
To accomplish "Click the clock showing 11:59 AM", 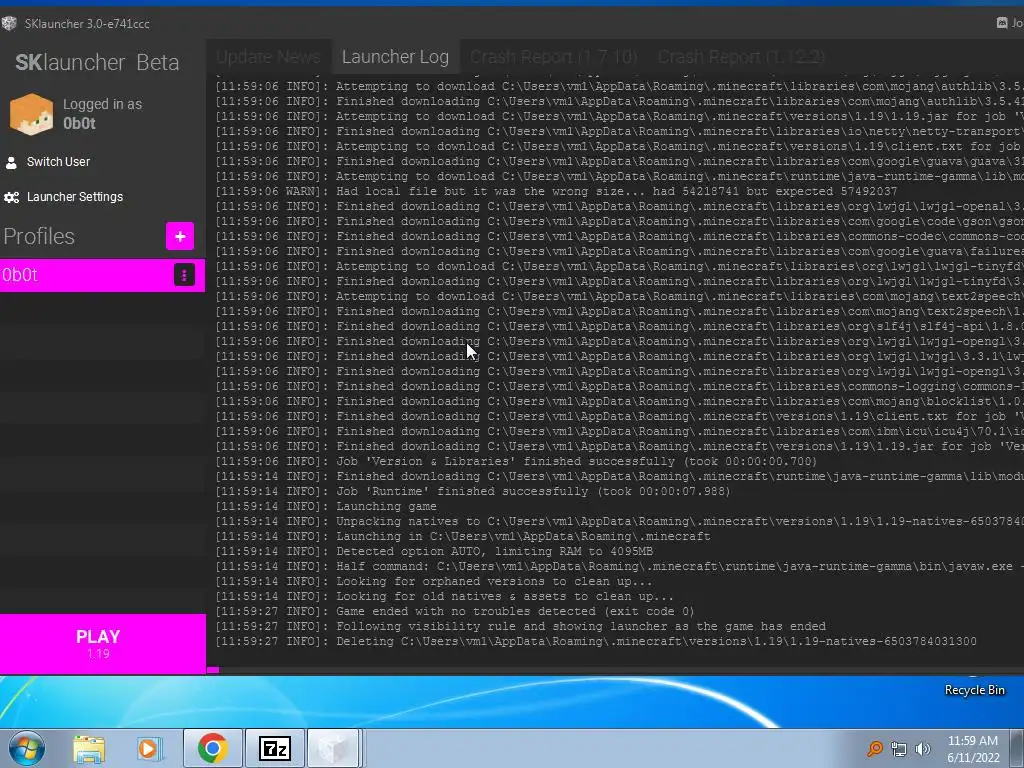I will [973, 741].
